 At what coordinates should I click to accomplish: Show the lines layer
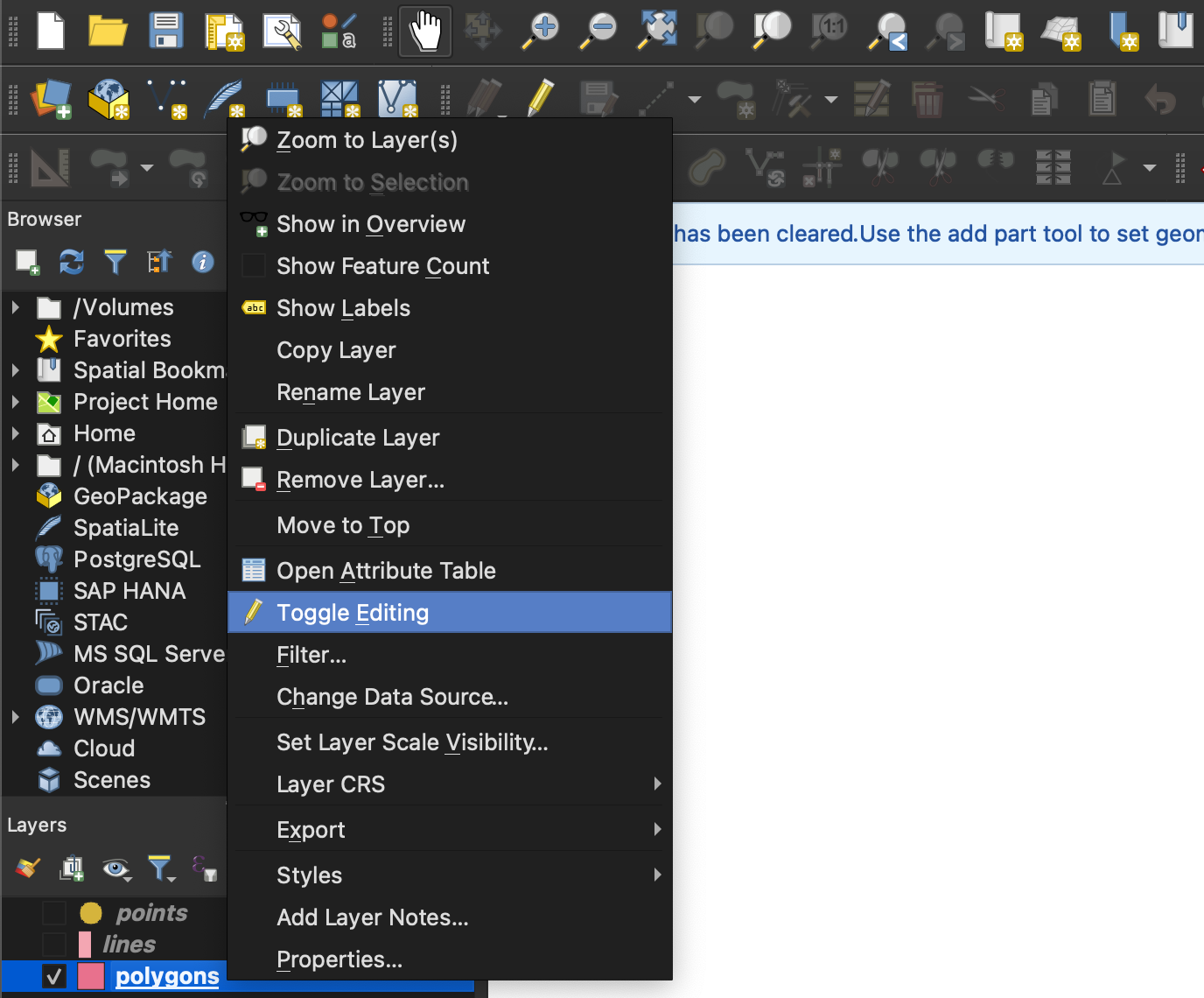point(54,944)
